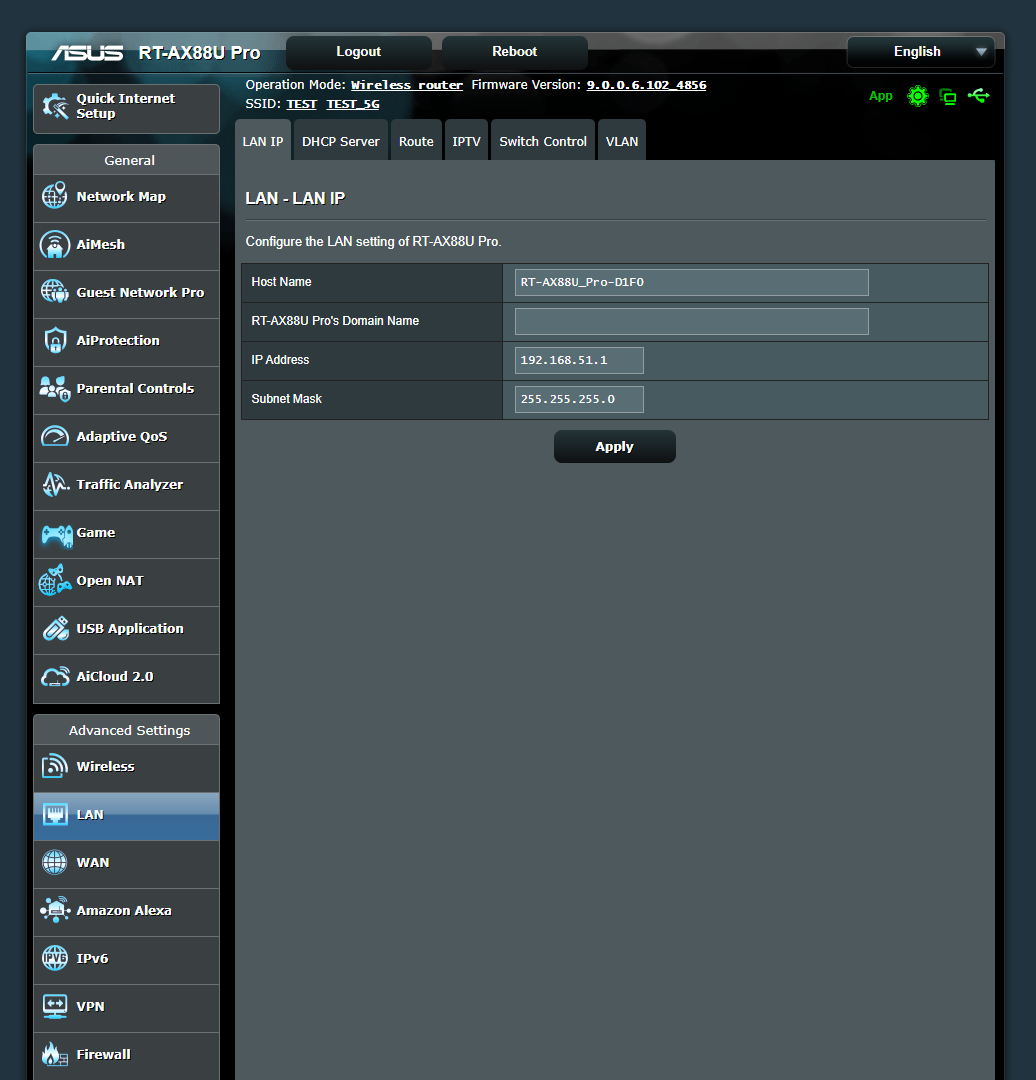Switch to the DHCP Server tab
This screenshot has width=1036, height=1080.
340,141
